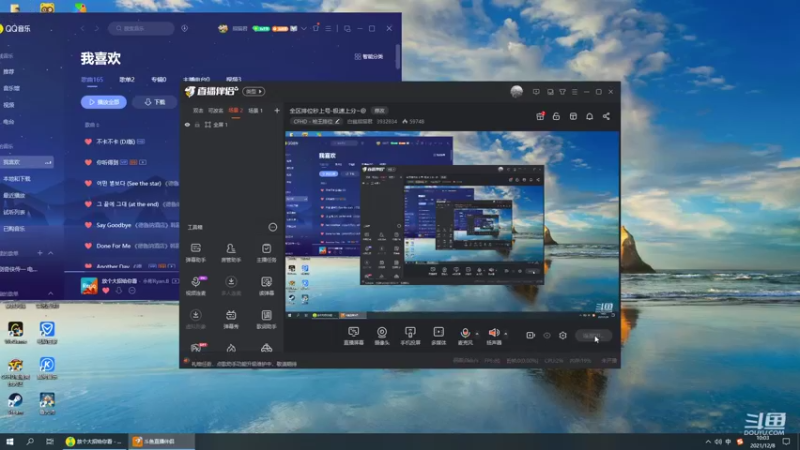Viewport: 800px width, 450px height.
Task: Click the mode switch pill beside companion logo
Action: (x=254, y=91)
